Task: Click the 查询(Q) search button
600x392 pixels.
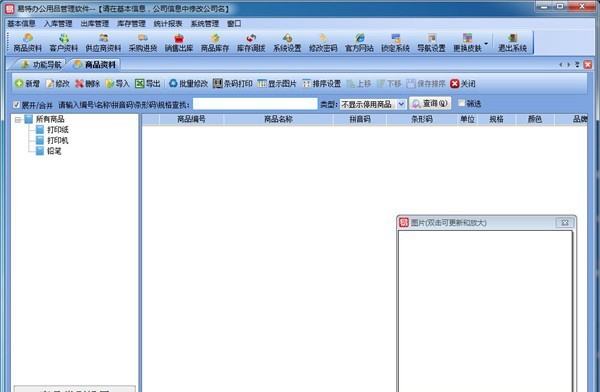Action: 430,103
